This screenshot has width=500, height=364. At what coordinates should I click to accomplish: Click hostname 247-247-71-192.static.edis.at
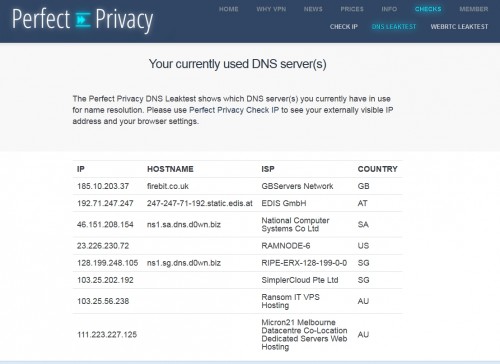[200, 203]
